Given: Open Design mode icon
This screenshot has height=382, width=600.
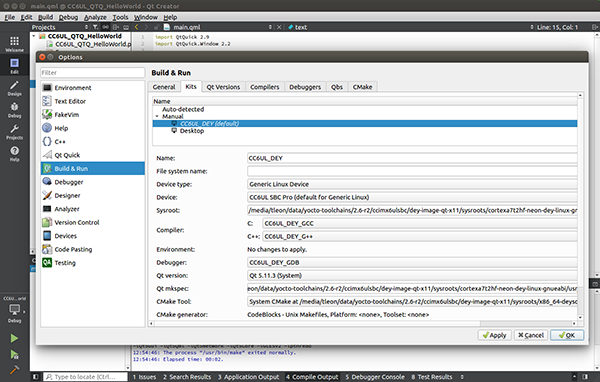Looking at the screenshot, I should point(15,88).
